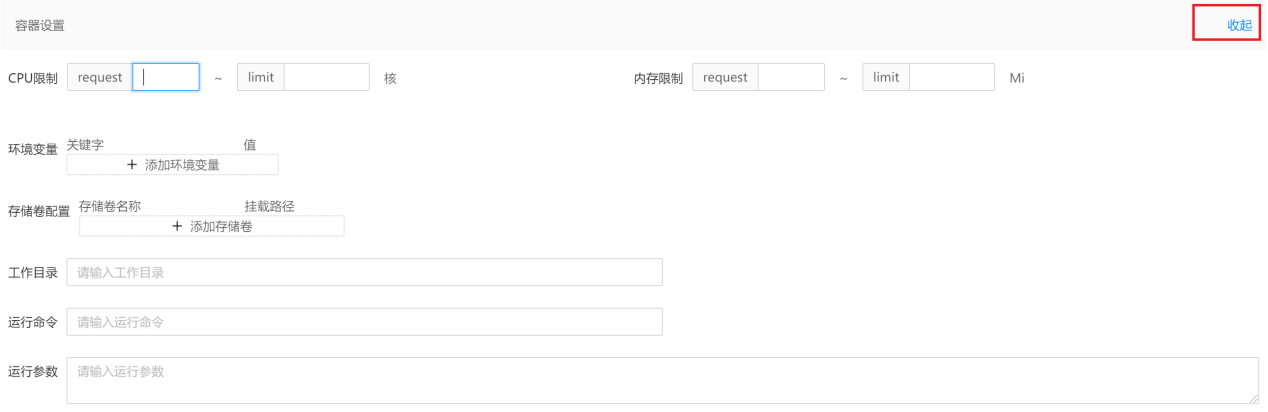
Task: Focus the 运行命令 input field
Action: (x=365, y=322)
